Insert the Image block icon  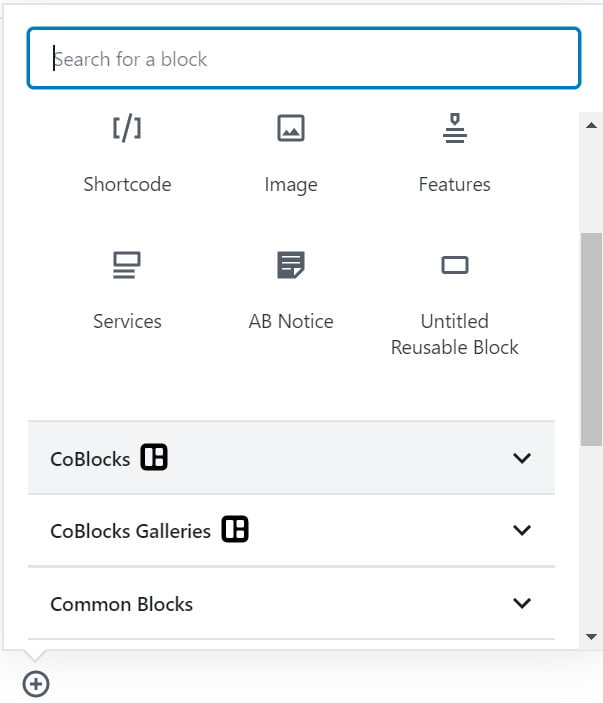click(291, 128)
